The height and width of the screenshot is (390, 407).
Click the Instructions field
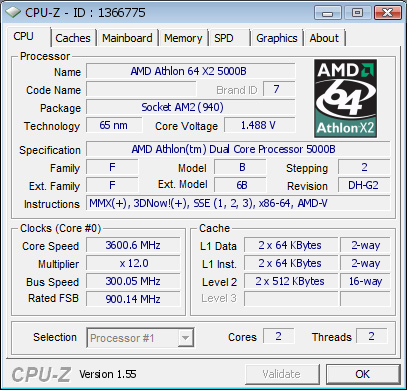[238, 203]
